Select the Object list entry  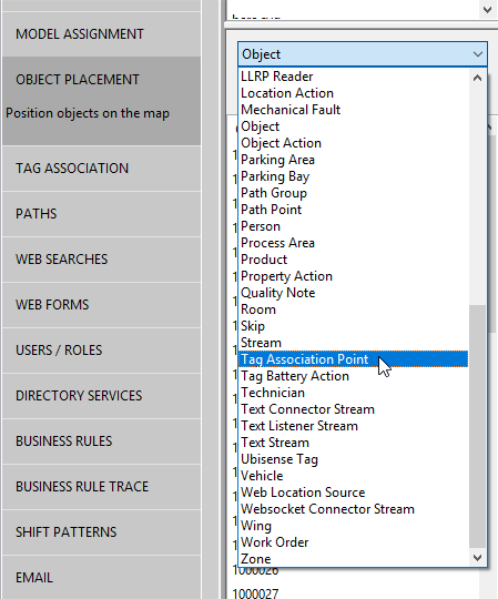353,126
